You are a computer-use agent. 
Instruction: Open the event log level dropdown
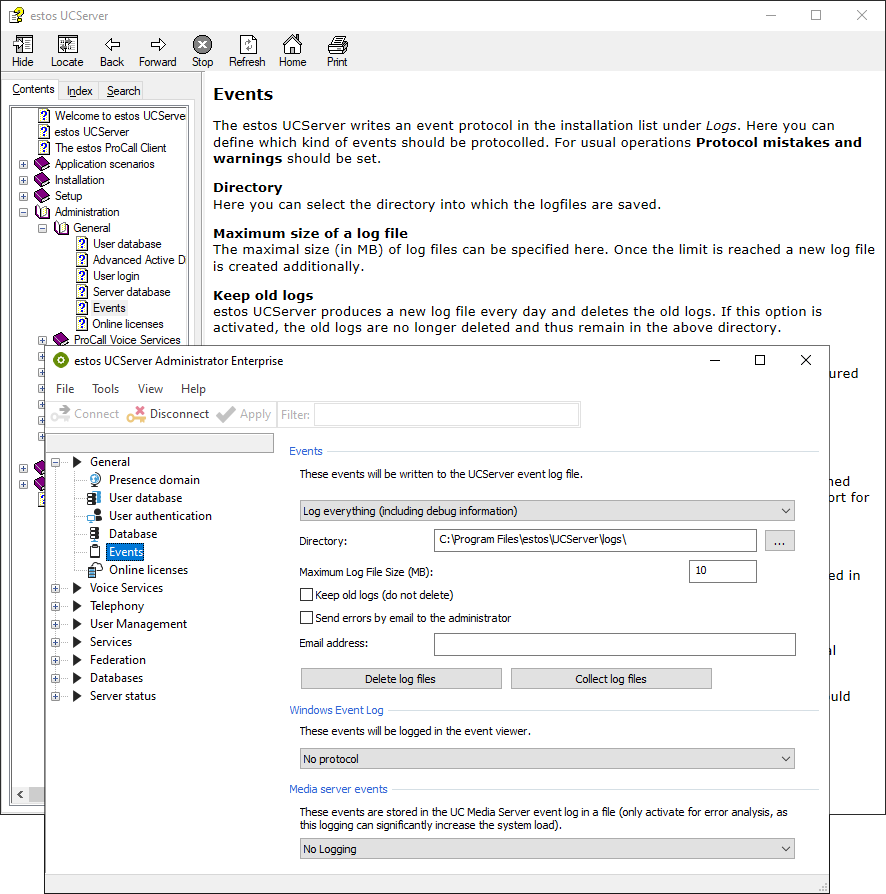(x=547, y=511)
